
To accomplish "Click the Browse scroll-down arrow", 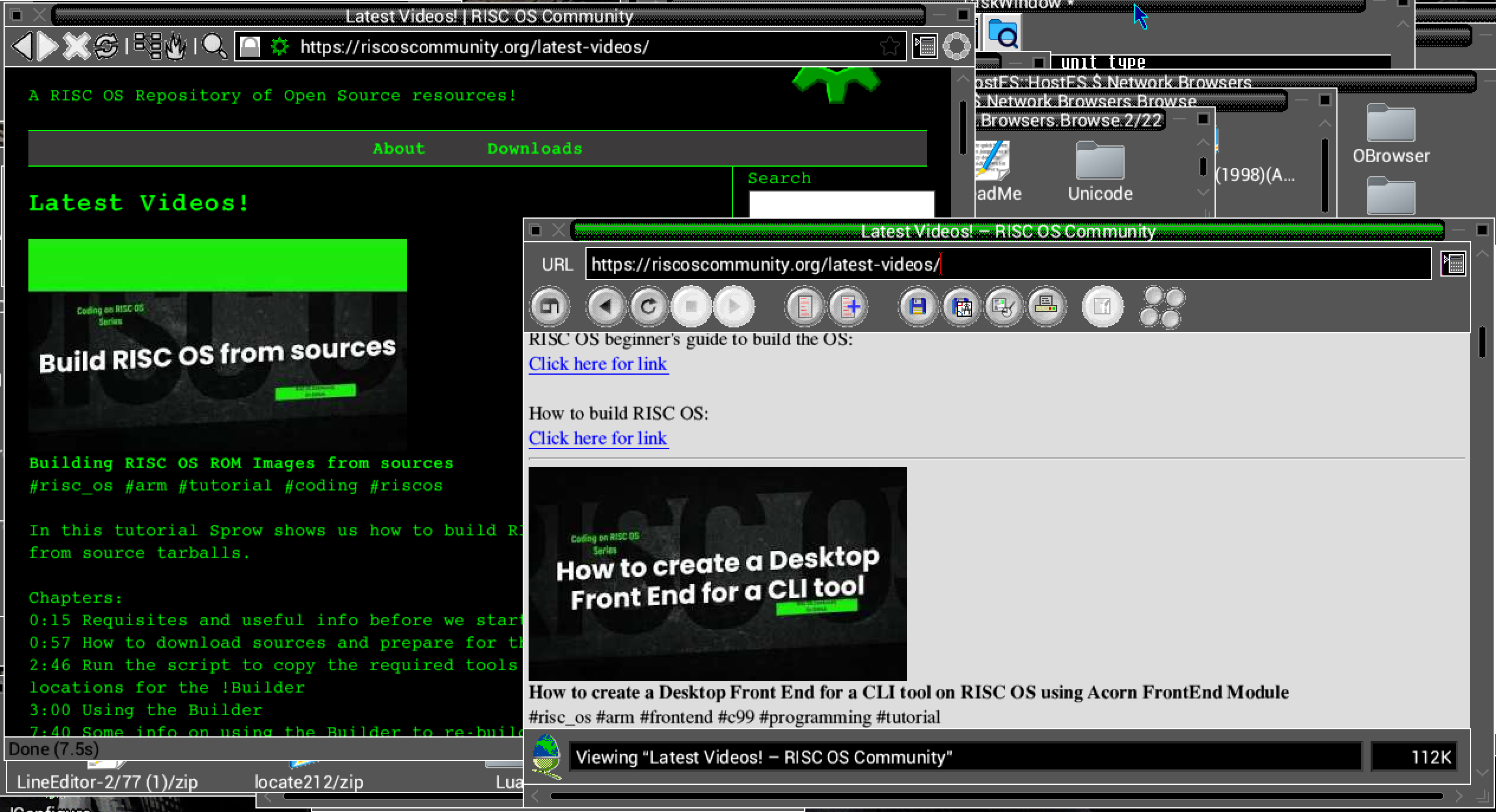I will (x=1482, y=772).
